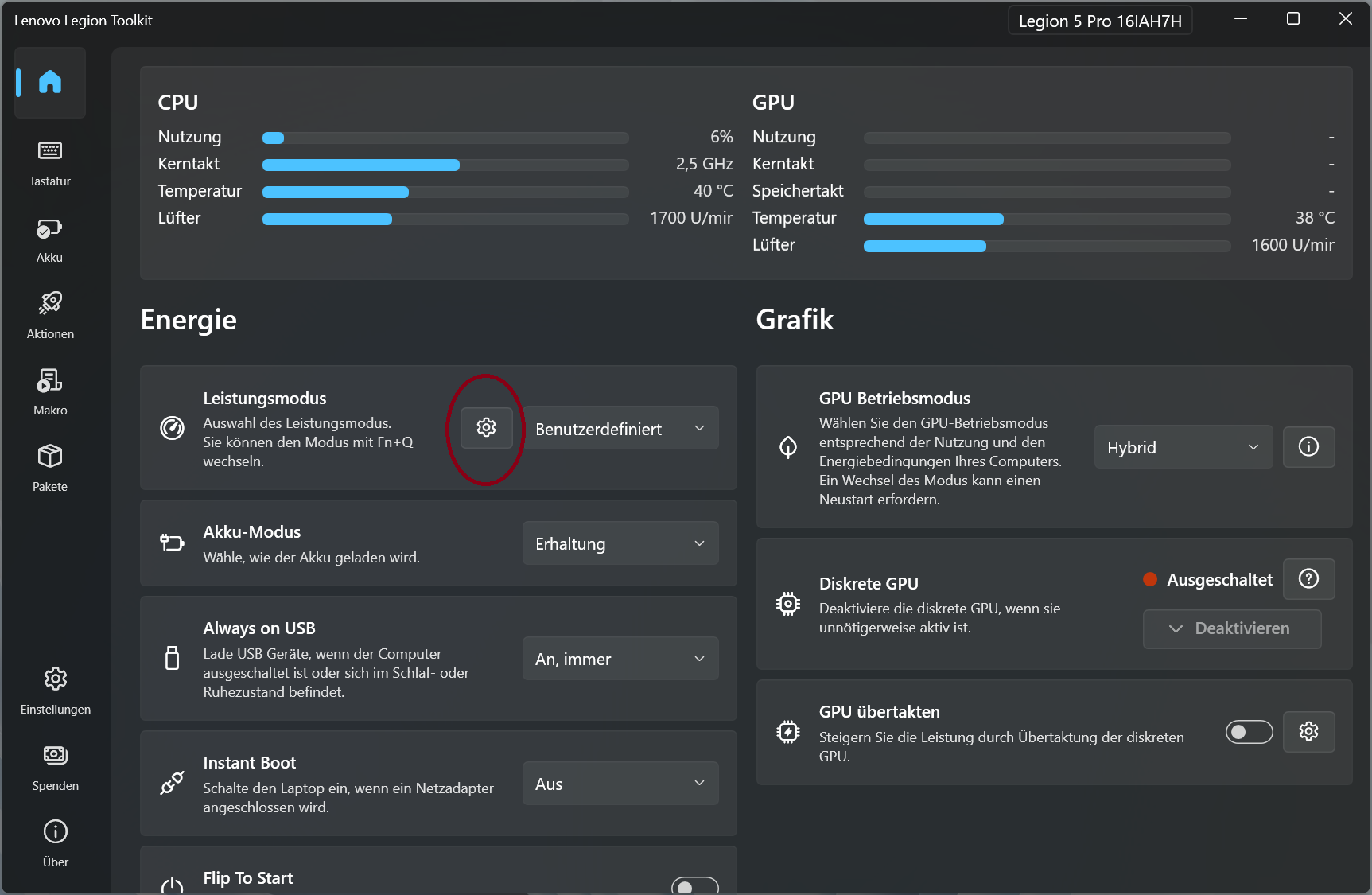Click the Instant Boot plug icon
This screenshot has width=1372, height=895.
click(172, 784)
